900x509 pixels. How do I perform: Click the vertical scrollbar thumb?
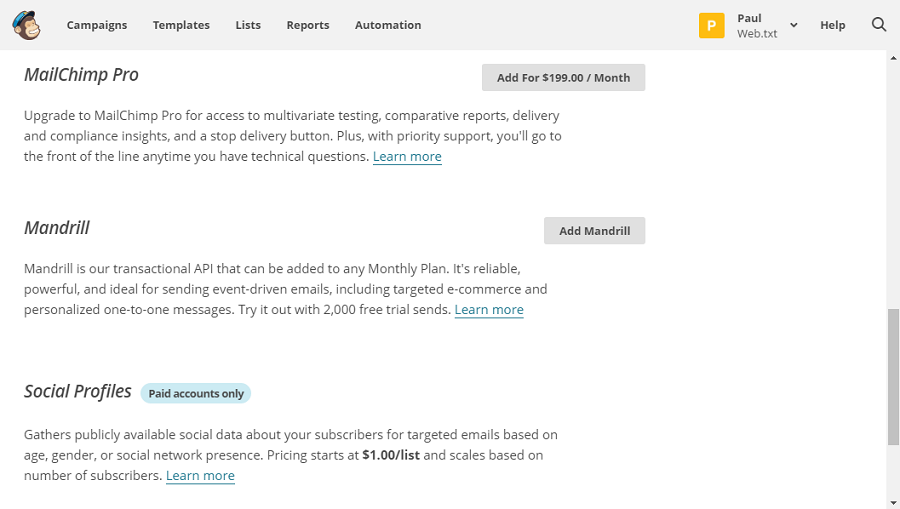pos(893,377)
